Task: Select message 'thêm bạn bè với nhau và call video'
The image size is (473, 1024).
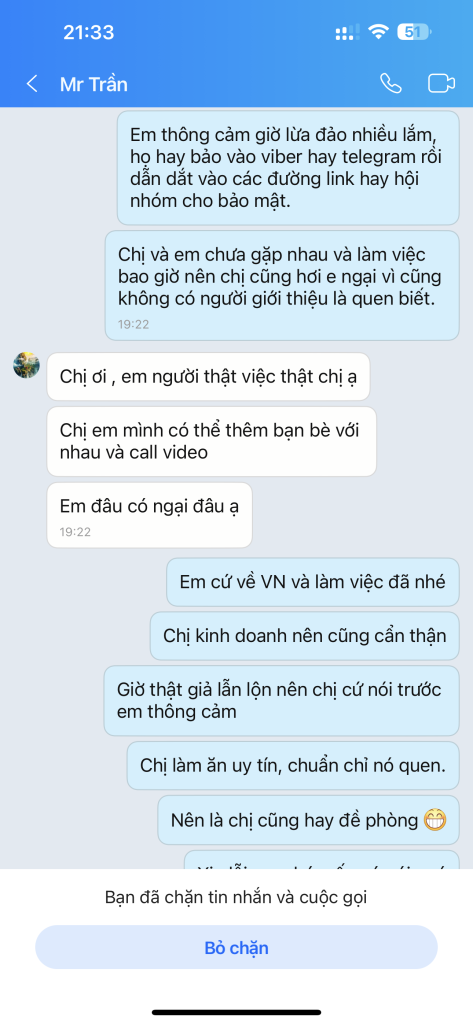Action: coord(212,441)
